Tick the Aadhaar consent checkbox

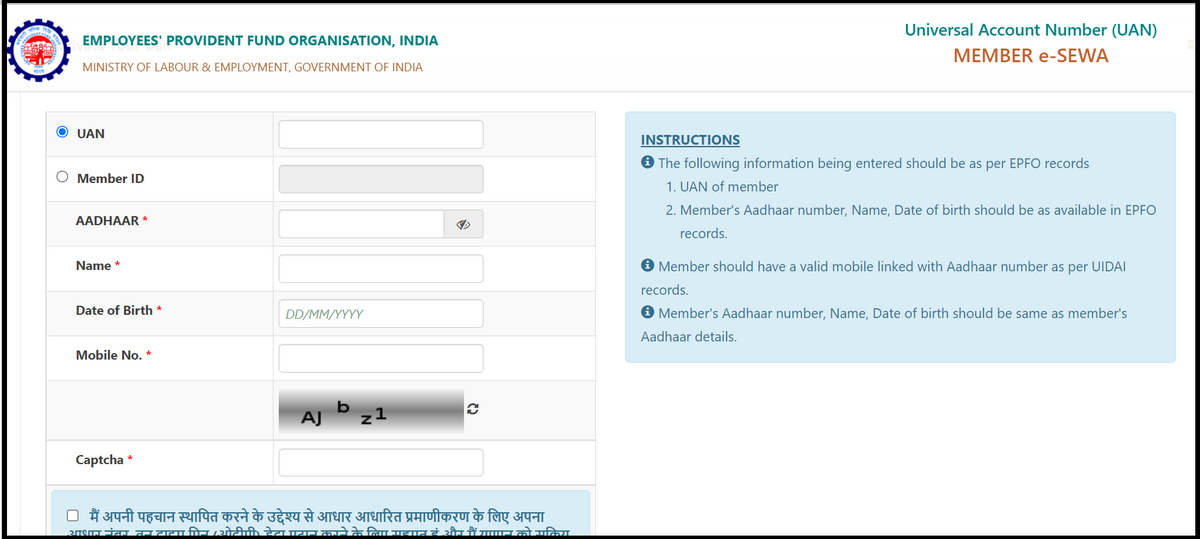click(72, 516)
